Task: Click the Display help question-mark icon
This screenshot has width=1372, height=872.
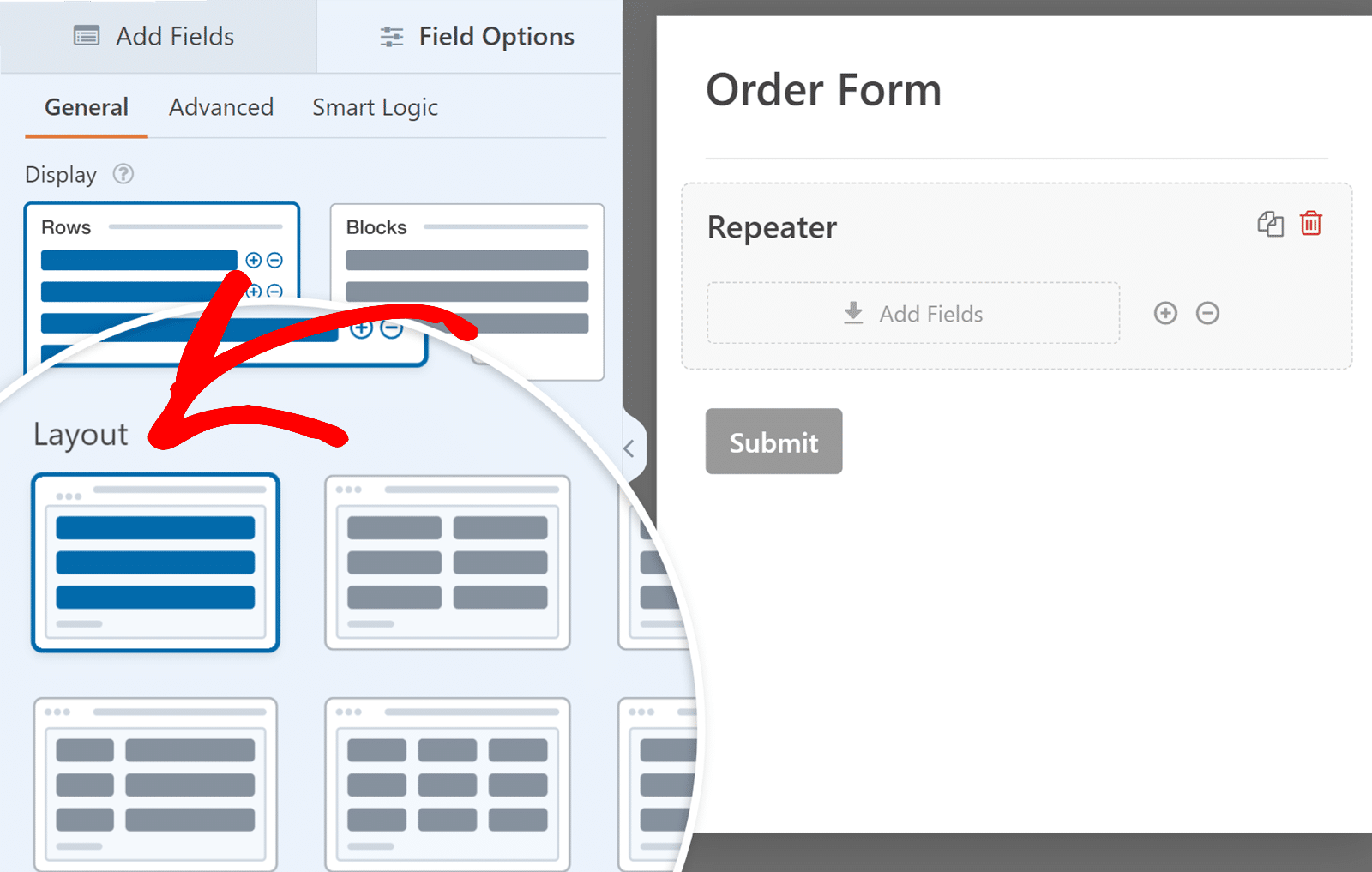Action: click(x=123, y=174)
